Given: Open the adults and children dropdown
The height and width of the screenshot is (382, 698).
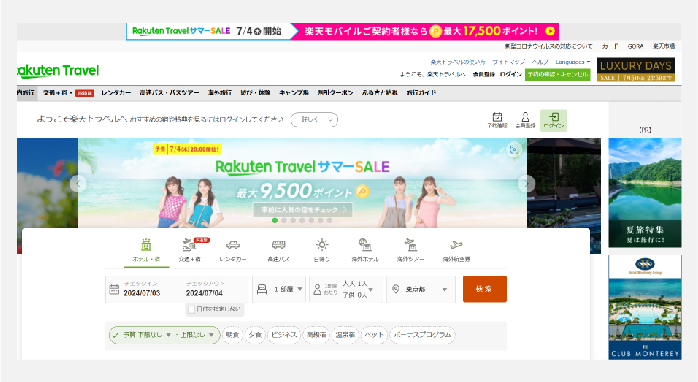Looking at the screenshot, I should pos(346,289).
